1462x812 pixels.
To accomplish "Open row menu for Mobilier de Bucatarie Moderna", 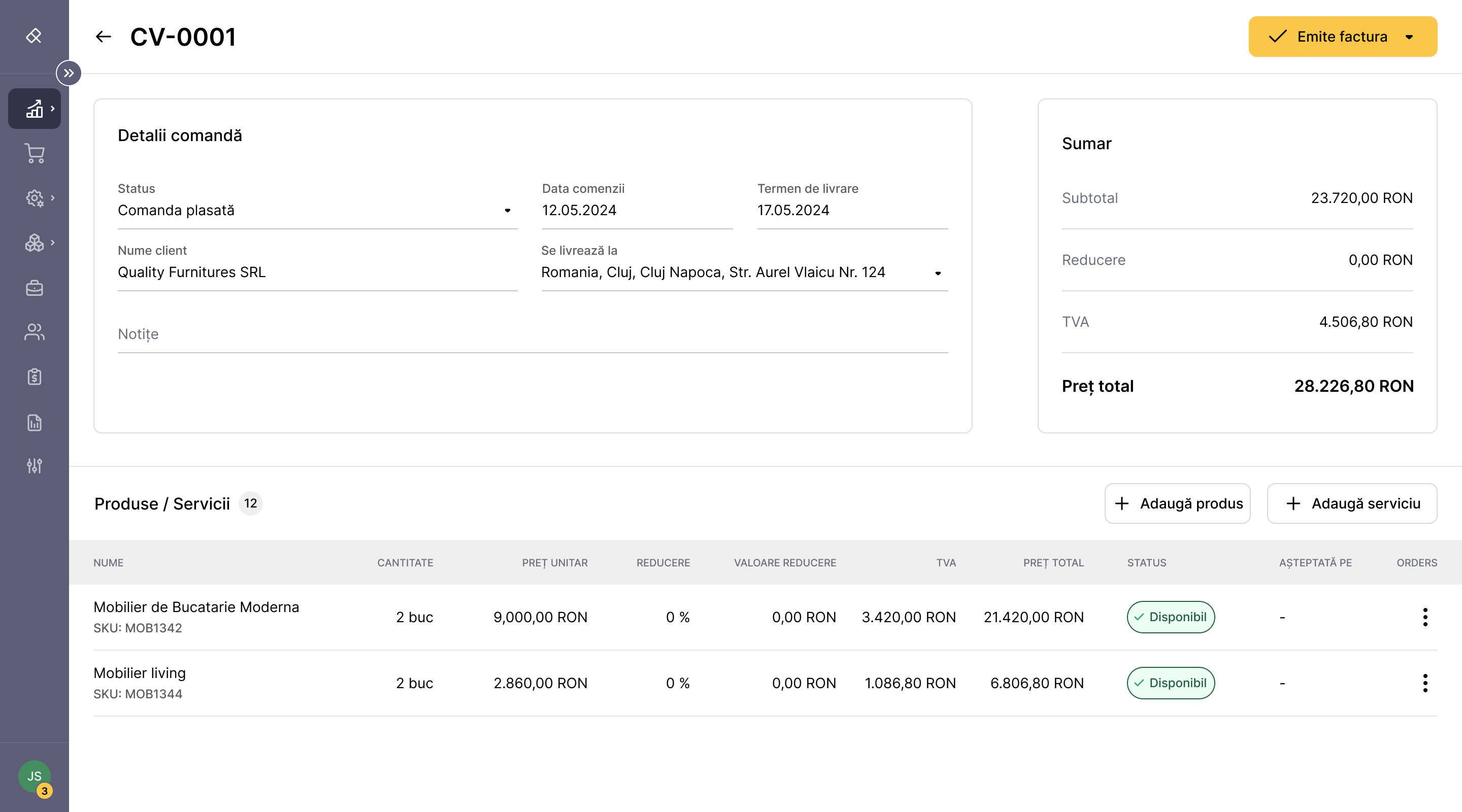I will pos(1424,617).
